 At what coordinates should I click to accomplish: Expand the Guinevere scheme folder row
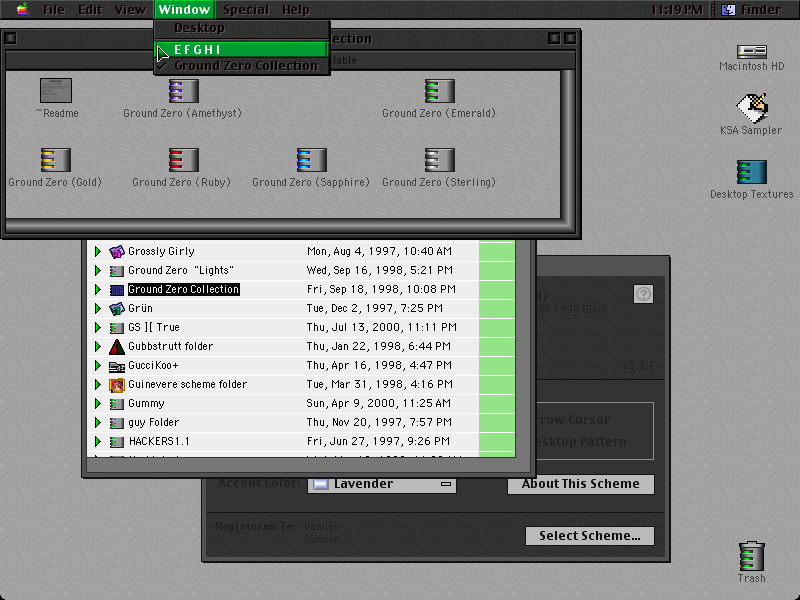coord(97,384)
